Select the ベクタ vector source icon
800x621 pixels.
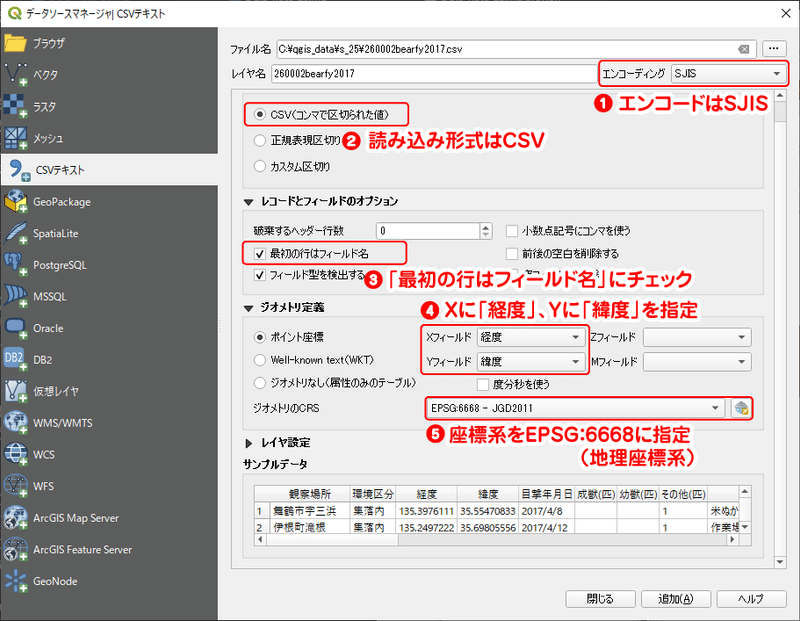coord(15,74)
